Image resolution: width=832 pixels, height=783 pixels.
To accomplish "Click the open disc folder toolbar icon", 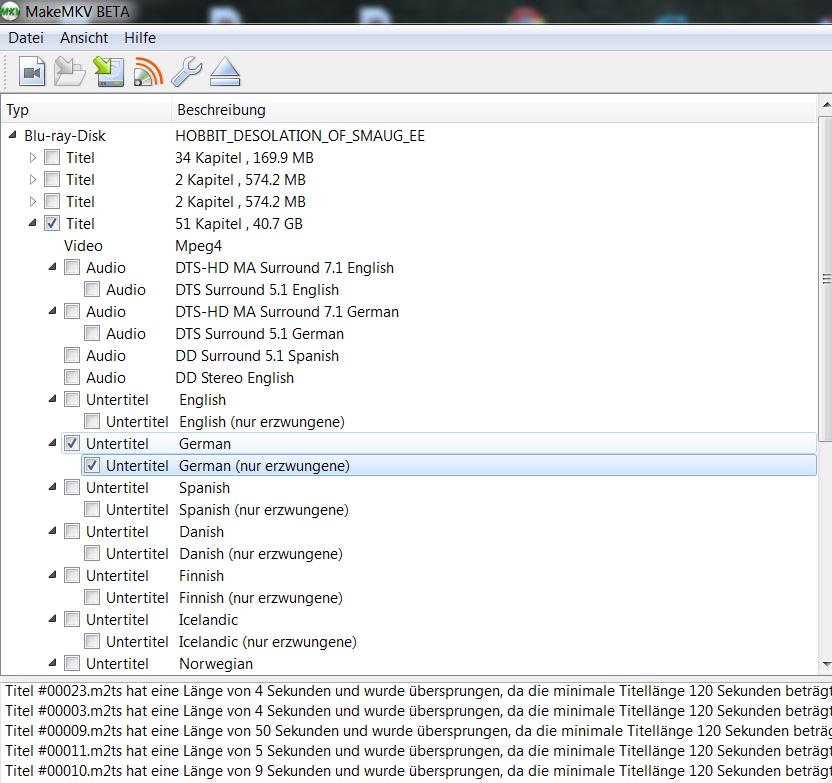I will (x=69, y=72).
